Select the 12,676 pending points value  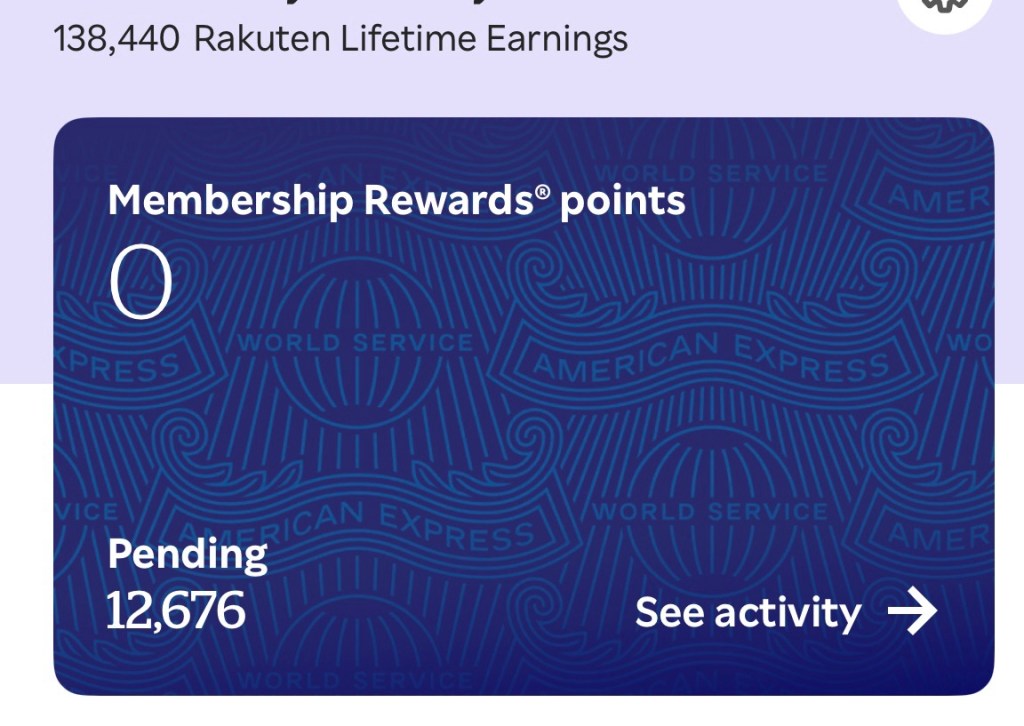175,610
